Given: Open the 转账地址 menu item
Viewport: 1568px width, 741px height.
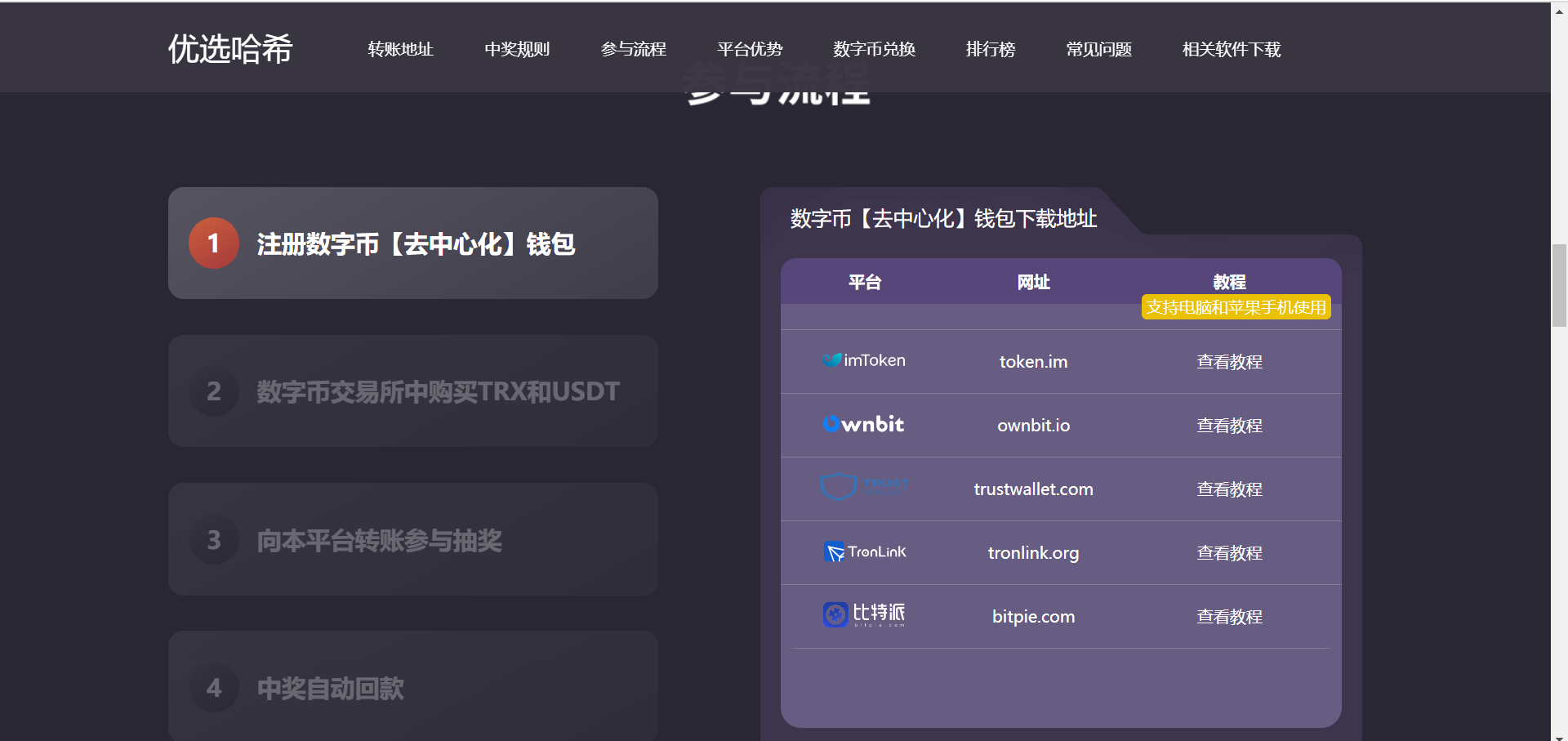Looking at the screenshot, I should (400, 49).
